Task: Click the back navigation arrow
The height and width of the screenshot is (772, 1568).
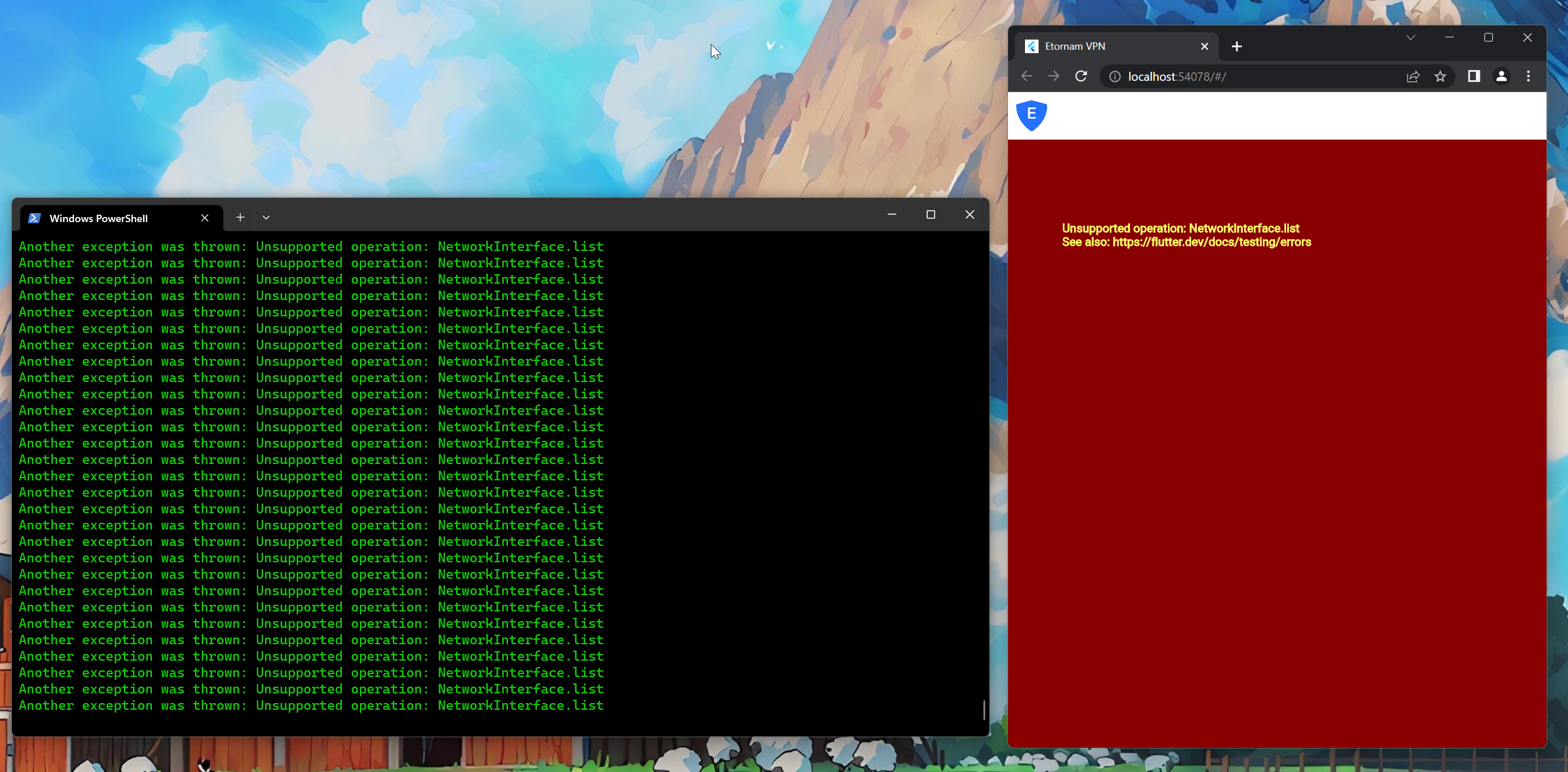Action: [1026, 76]
